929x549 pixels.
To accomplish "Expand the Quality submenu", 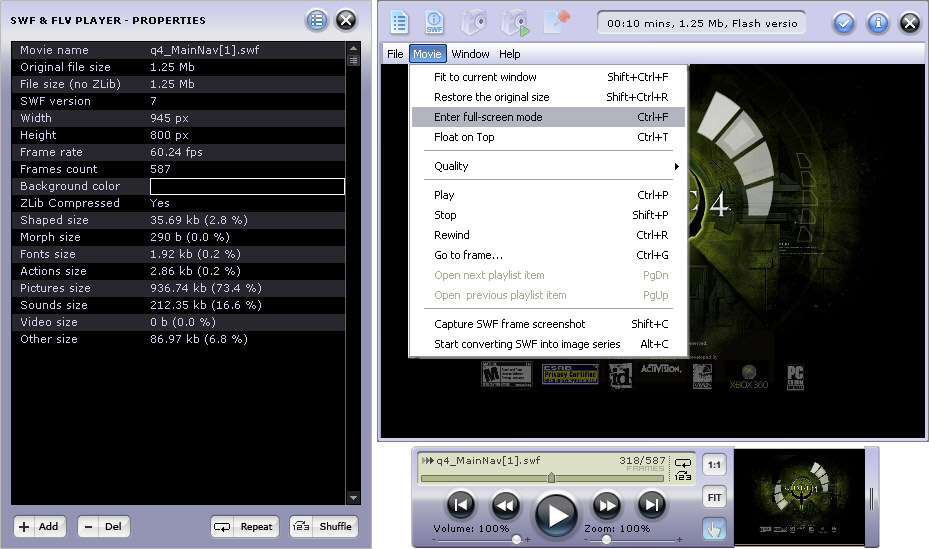I will [548, 166].
